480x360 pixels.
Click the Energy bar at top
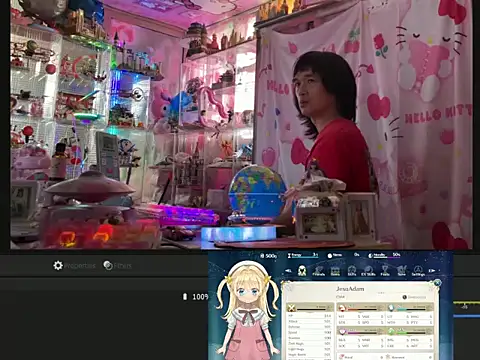(x=303, y=255)
